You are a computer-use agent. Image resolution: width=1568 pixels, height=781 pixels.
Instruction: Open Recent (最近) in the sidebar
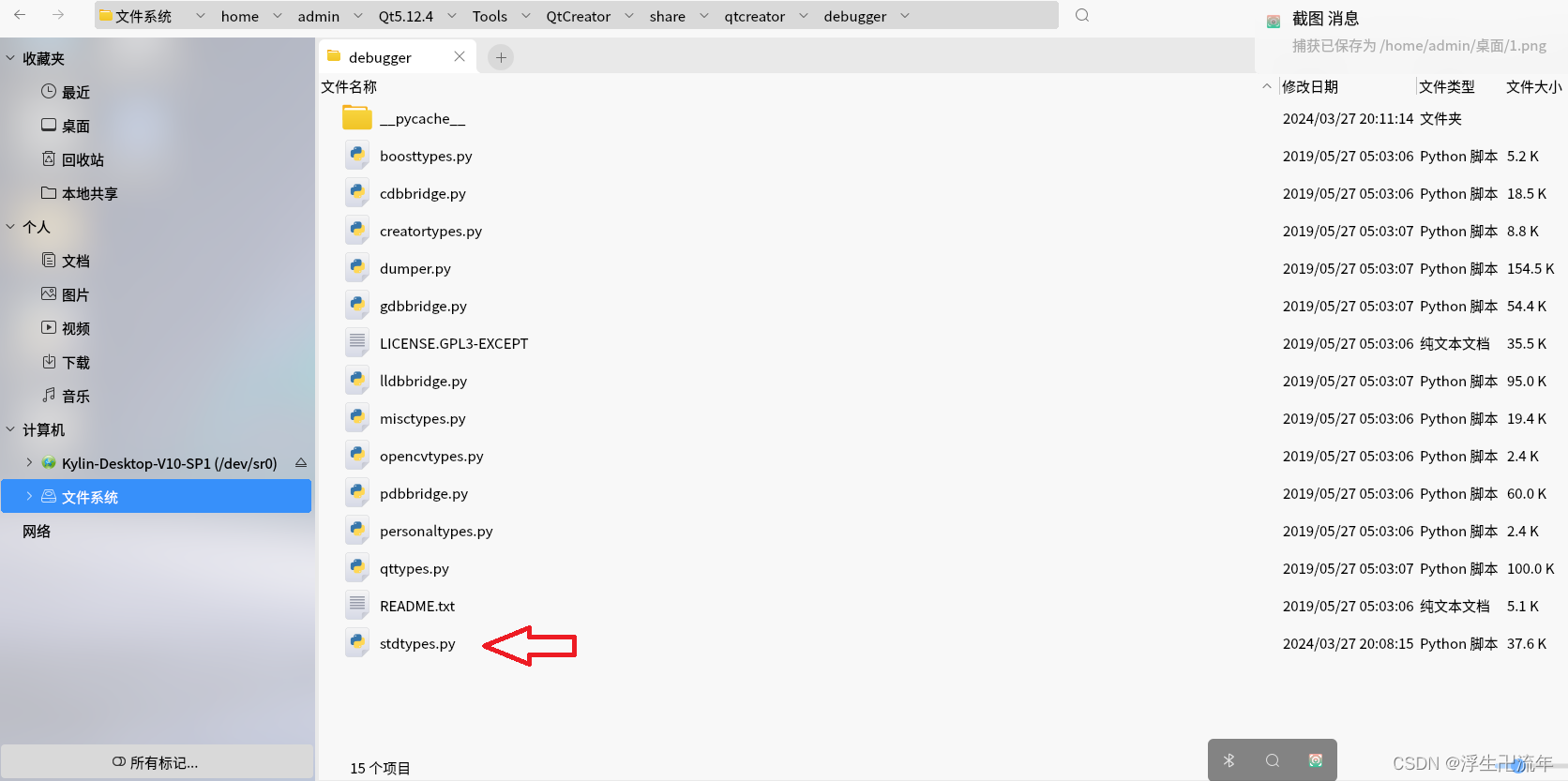point(67,92)
